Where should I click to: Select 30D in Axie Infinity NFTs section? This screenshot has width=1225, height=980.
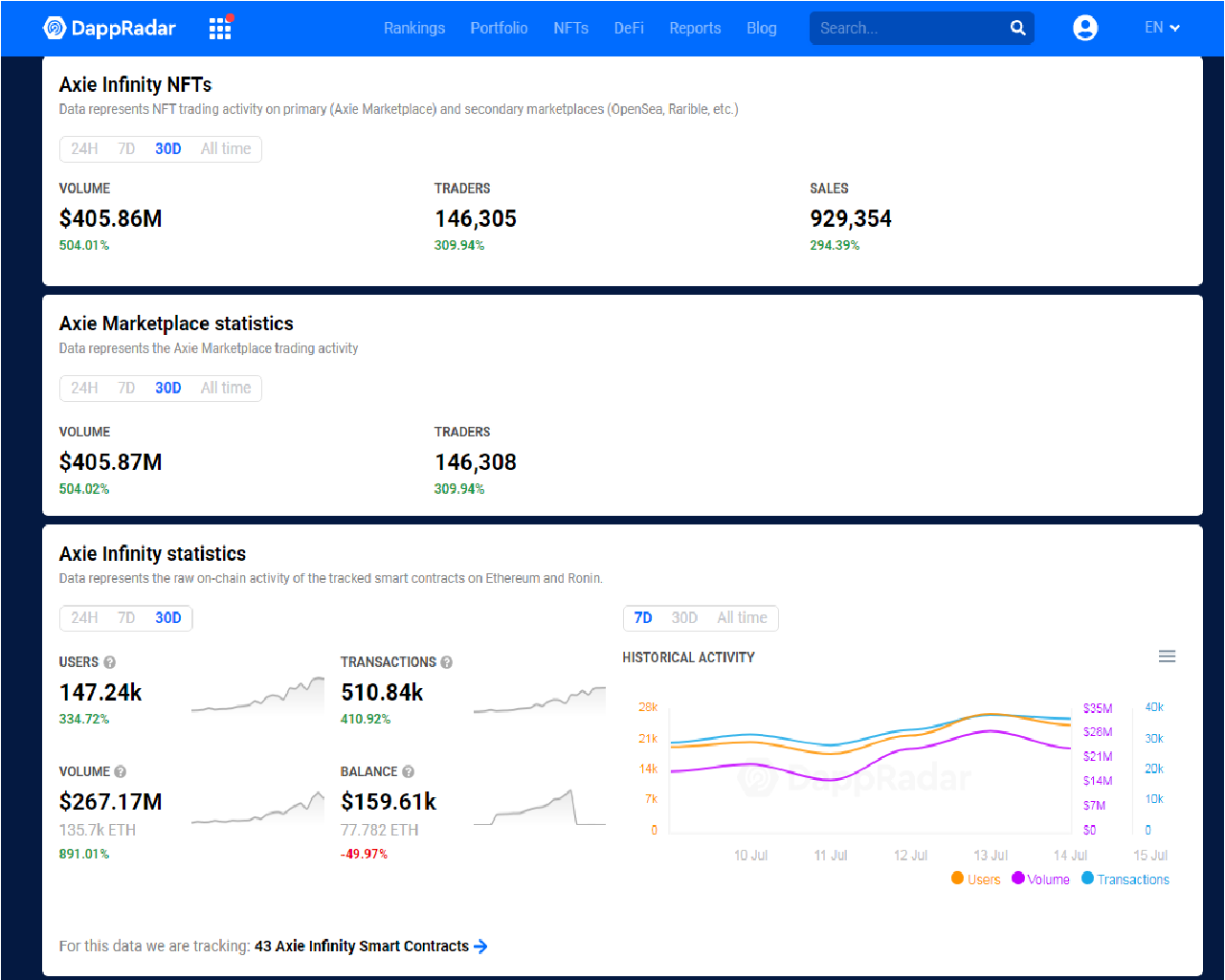click(x=168, y=148)
